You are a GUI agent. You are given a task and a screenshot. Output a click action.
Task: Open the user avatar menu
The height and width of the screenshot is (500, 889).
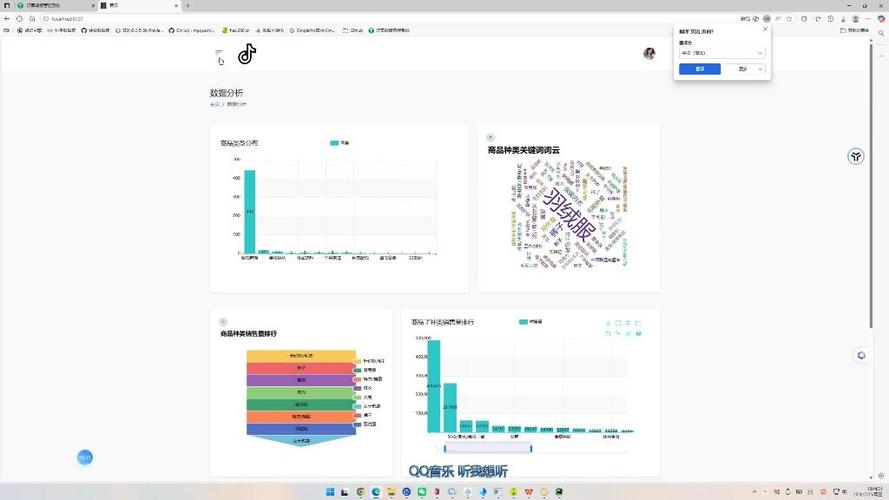pos(649,53)
